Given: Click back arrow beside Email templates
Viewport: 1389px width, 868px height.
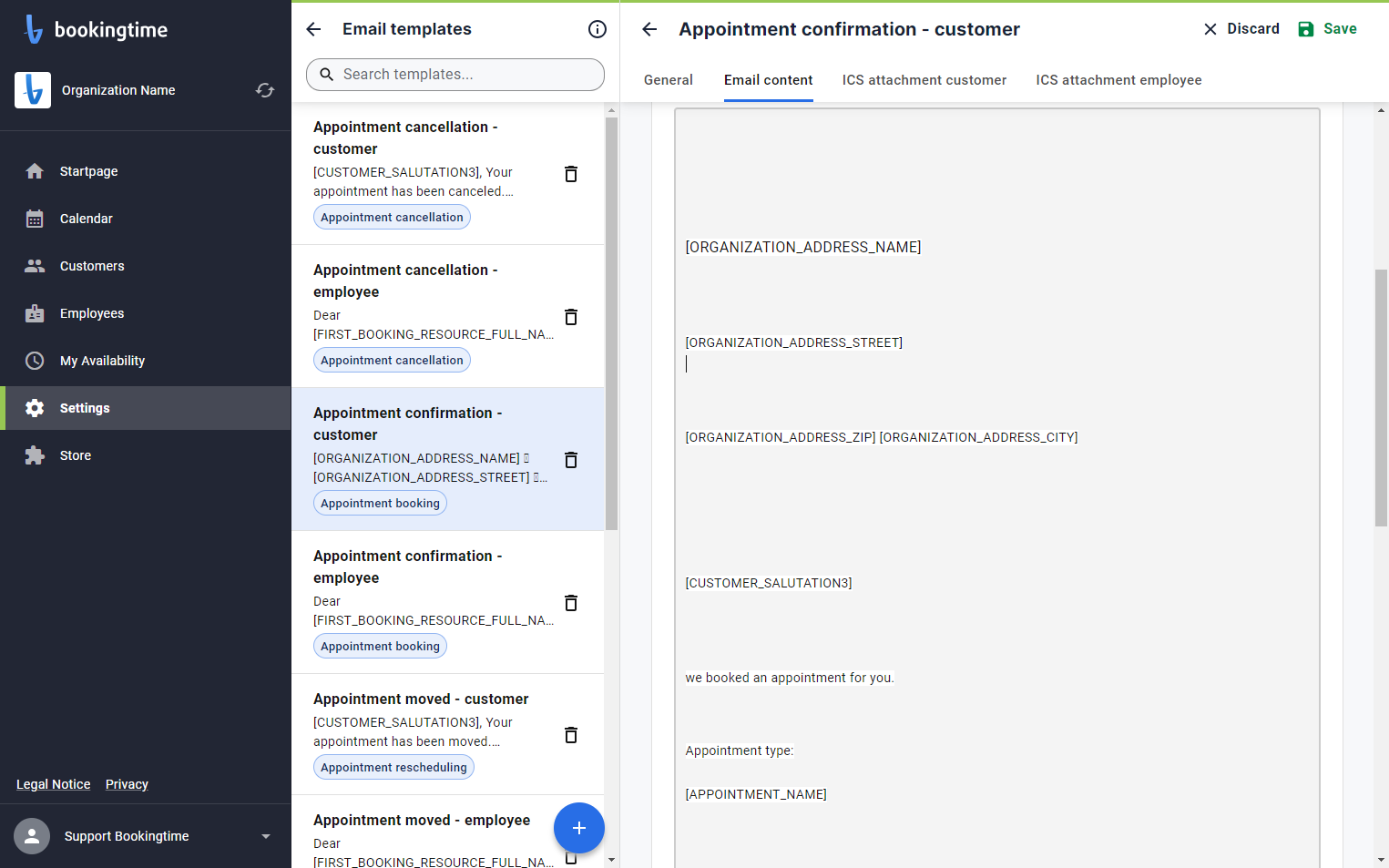Looking at the screenshot, I should pos(313,29).
